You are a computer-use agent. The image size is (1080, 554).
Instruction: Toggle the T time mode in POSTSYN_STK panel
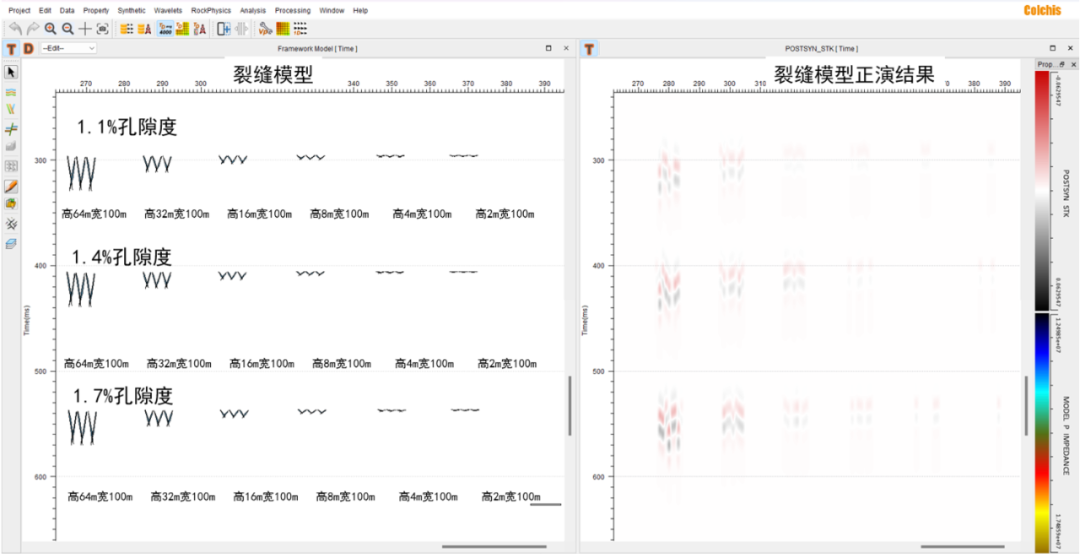click(x=589, y=48)
